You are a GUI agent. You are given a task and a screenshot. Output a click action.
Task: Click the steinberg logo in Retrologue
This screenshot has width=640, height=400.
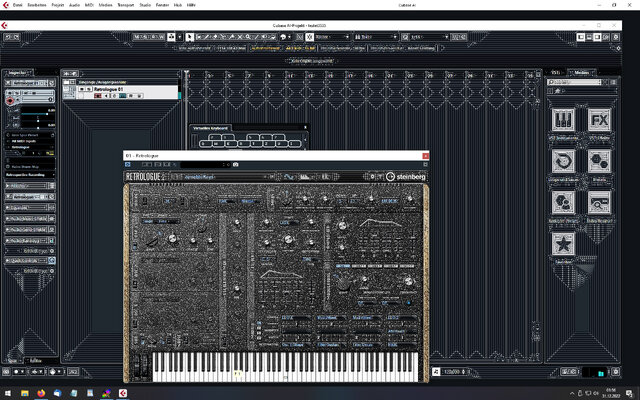pos(406,177)
